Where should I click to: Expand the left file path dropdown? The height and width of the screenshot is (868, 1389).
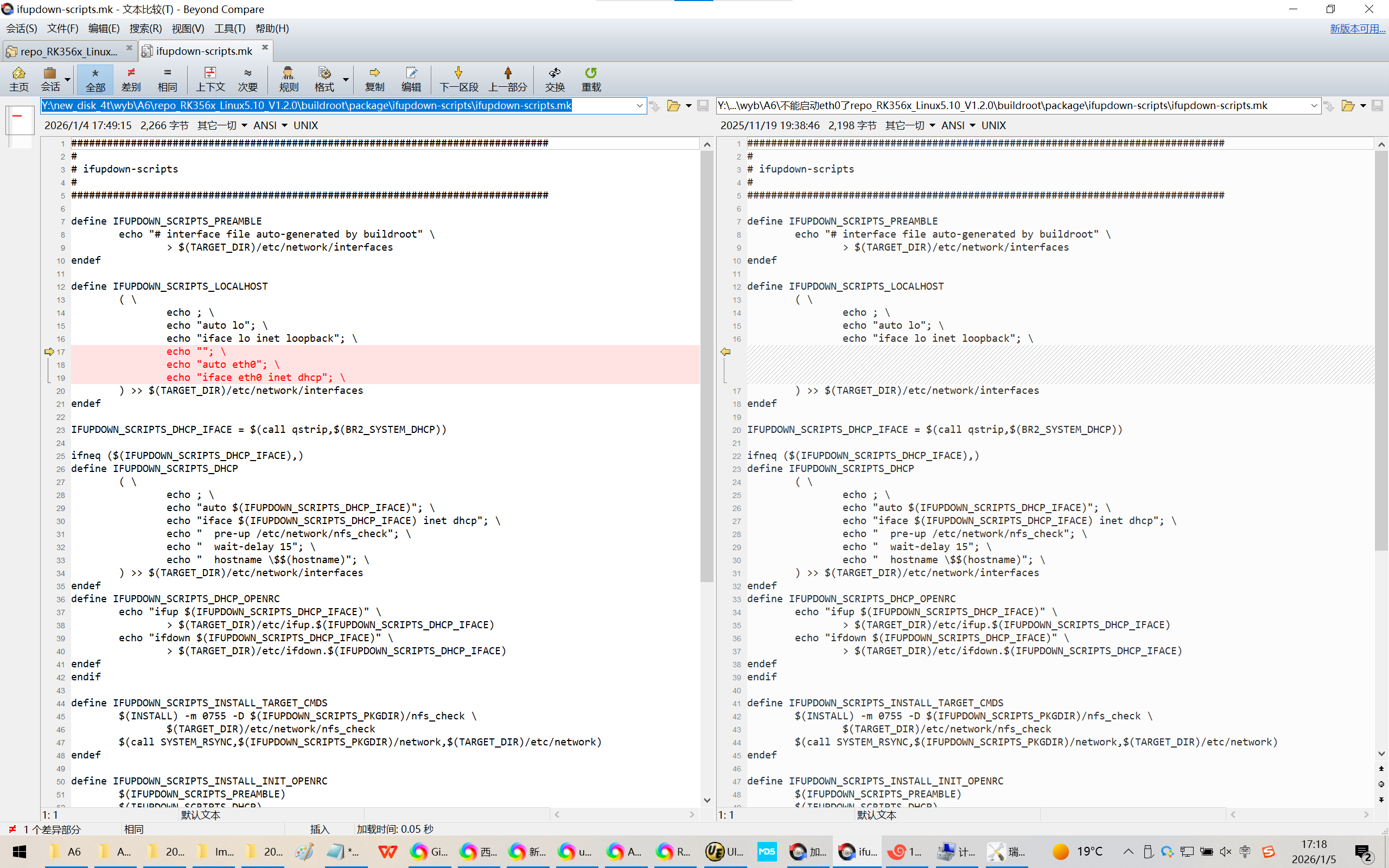pyautogui.click(x=639, y=106)
